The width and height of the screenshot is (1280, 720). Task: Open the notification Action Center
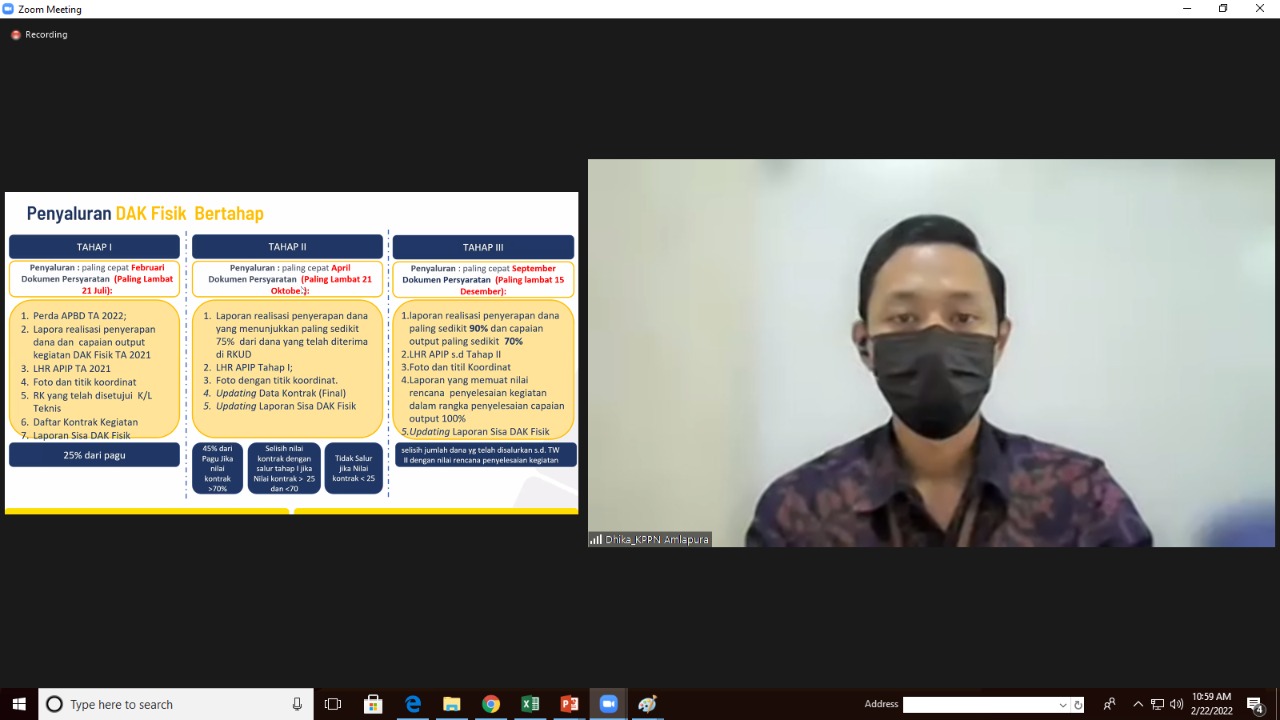coord(1256,704)
